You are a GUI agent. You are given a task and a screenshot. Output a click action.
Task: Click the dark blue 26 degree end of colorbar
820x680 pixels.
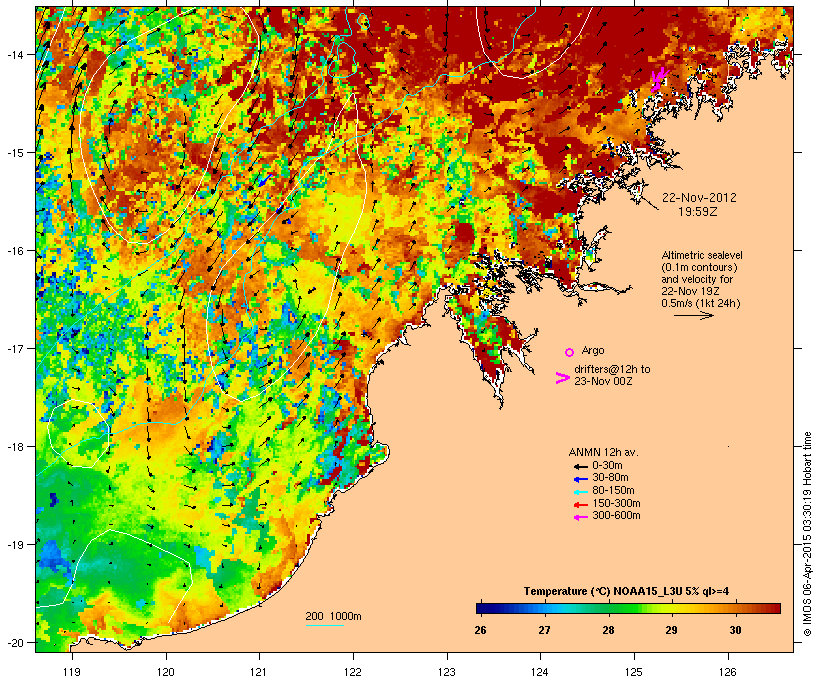[481, 608]
